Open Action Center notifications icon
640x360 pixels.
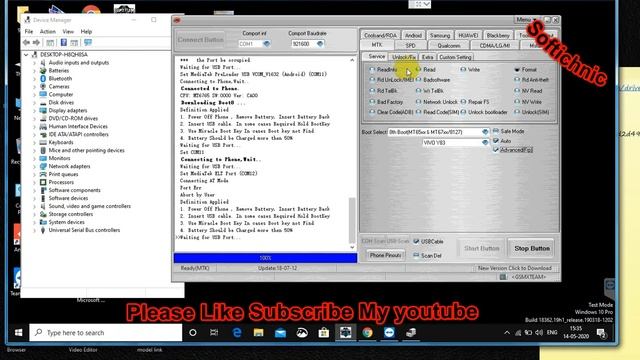click(601, 333)
